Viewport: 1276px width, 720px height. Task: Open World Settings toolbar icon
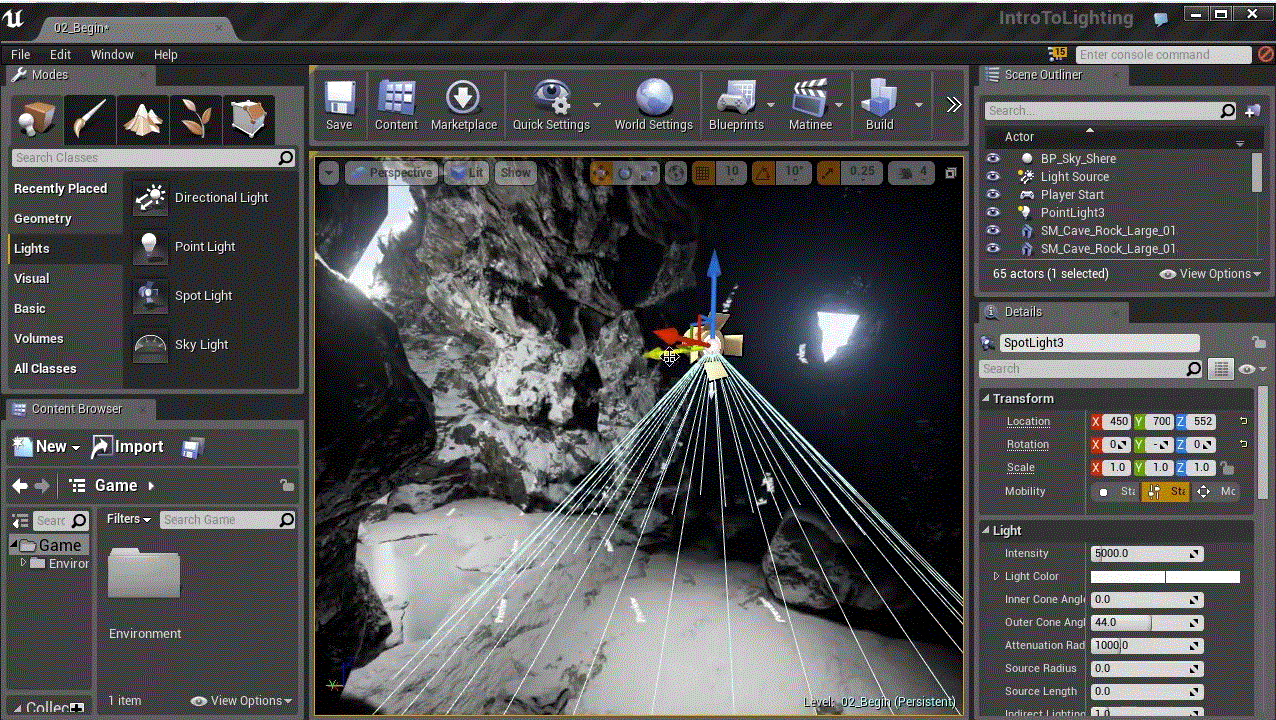pos(654,105)
